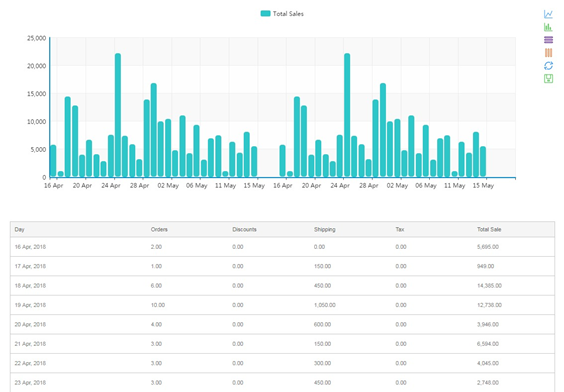Image resolution: width=564 pixels, height=392 pixels.
Task: Select the 21 Apr, 2018 day cell
Action: tap(30, 344)
